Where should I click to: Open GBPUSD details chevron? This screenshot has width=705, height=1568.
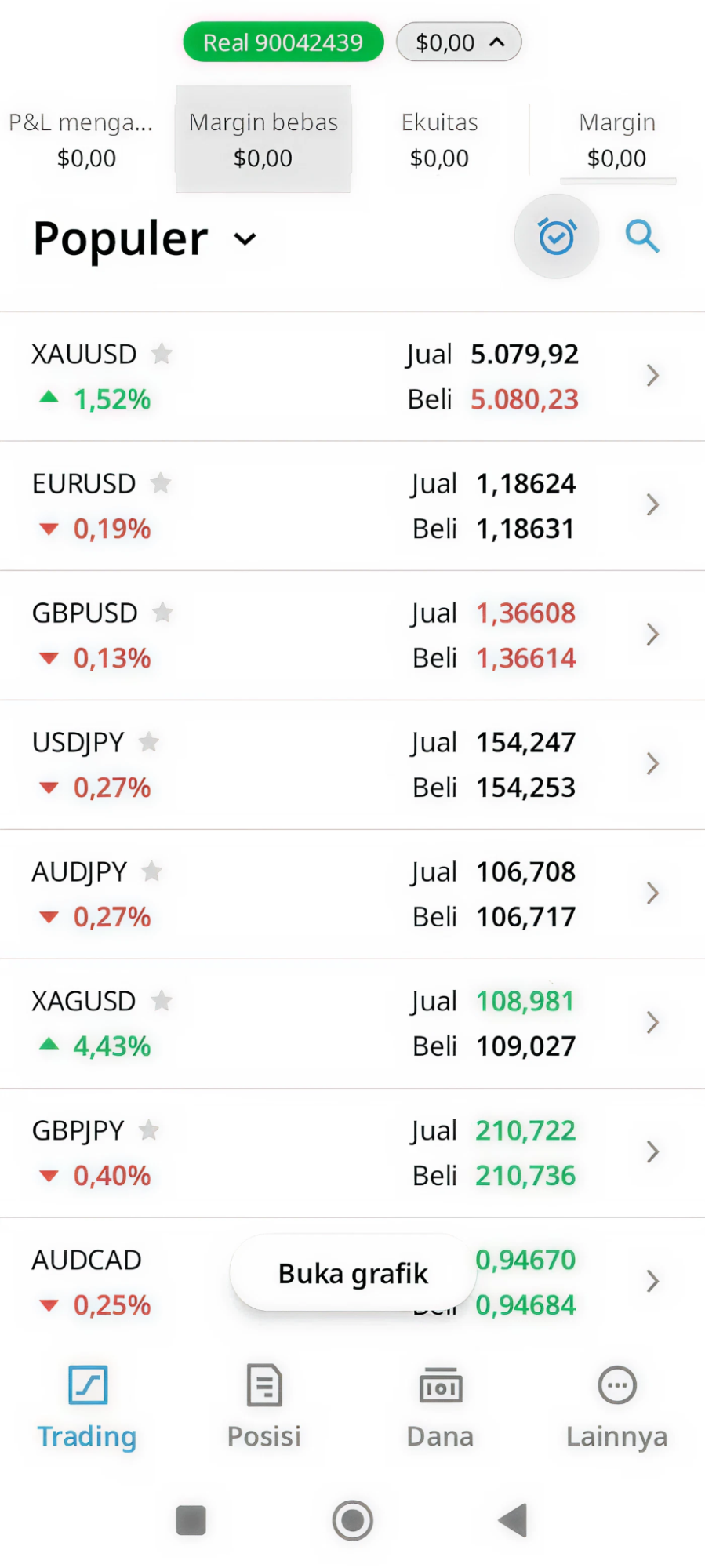point(652,635)
